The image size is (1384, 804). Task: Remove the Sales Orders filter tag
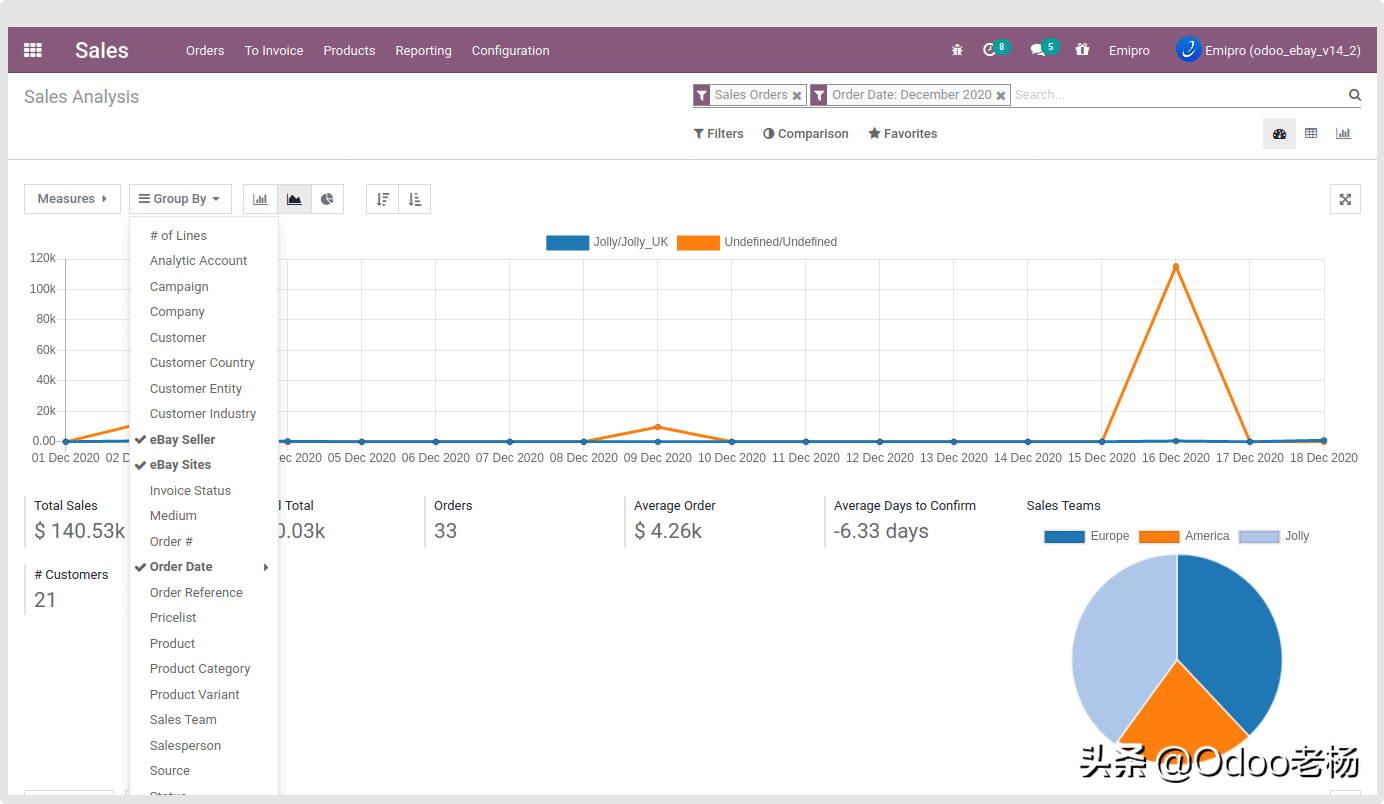tap(797, 96)
